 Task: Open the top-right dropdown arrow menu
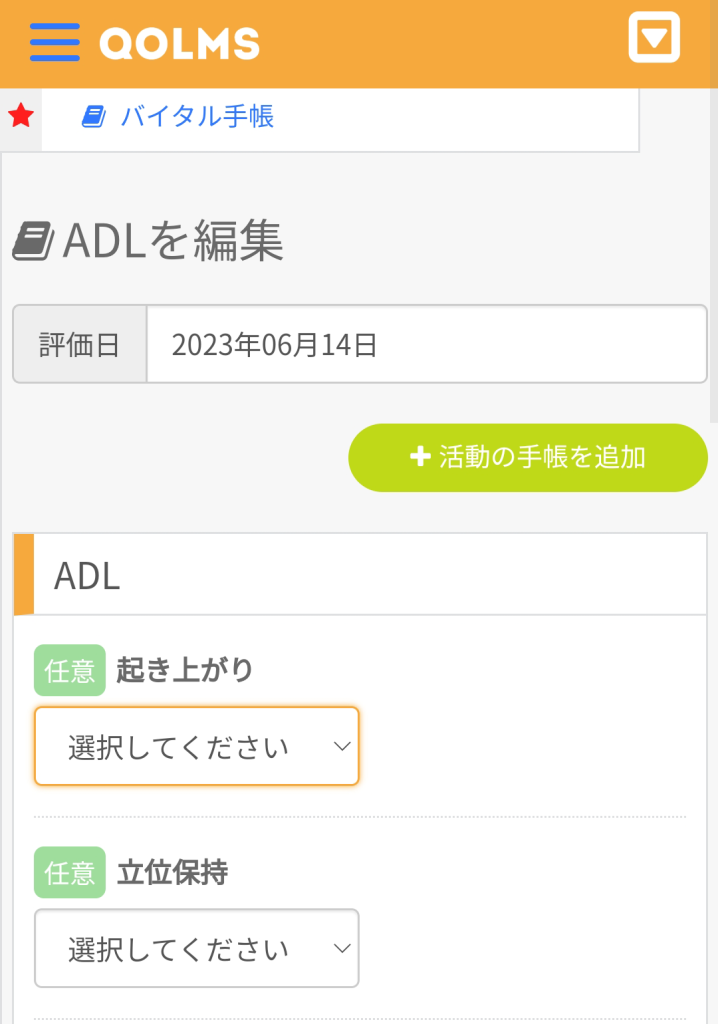(654, 39)
